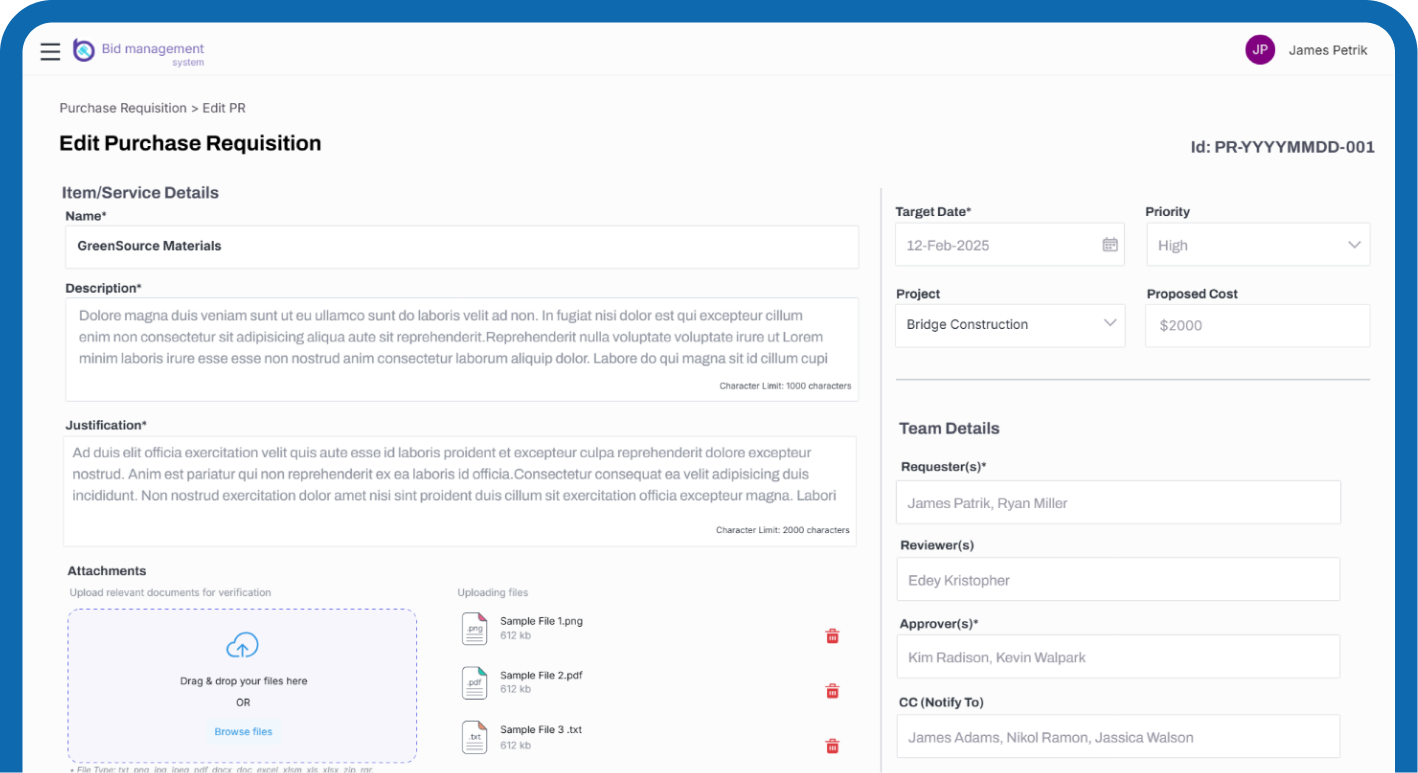Viewport: 1418px width, 773px height.
Task: Click inside the Proposed Cost field
Action: pos(1257,325)
